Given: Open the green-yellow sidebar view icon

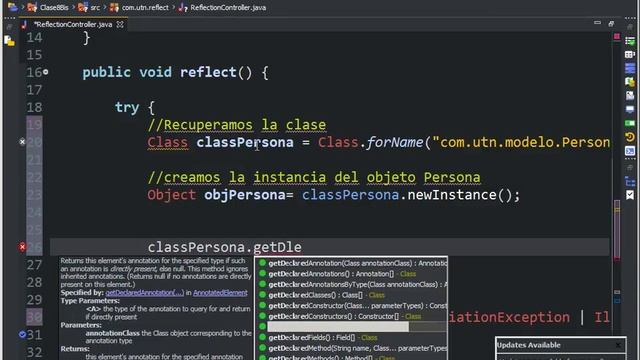Looking at the screenshot, I should pyautogui.click(x=630, y=82).
